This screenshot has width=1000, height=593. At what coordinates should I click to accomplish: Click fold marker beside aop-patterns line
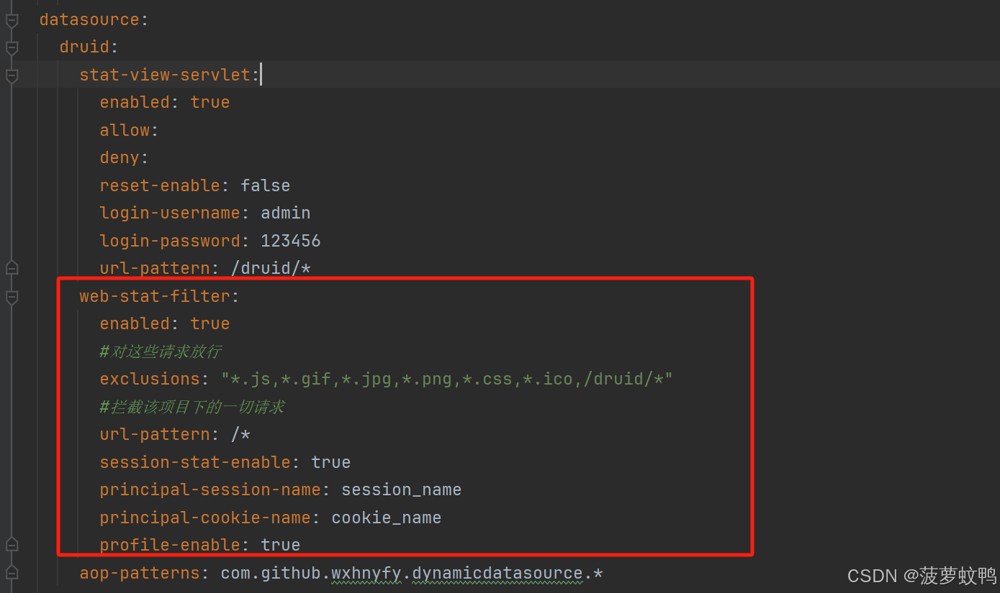click(11, 573)
